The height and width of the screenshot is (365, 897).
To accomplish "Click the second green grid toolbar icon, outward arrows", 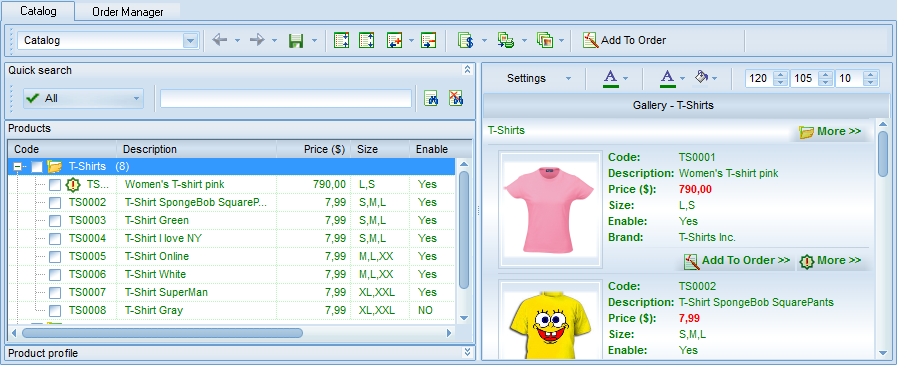I will (x=366, y=41).
